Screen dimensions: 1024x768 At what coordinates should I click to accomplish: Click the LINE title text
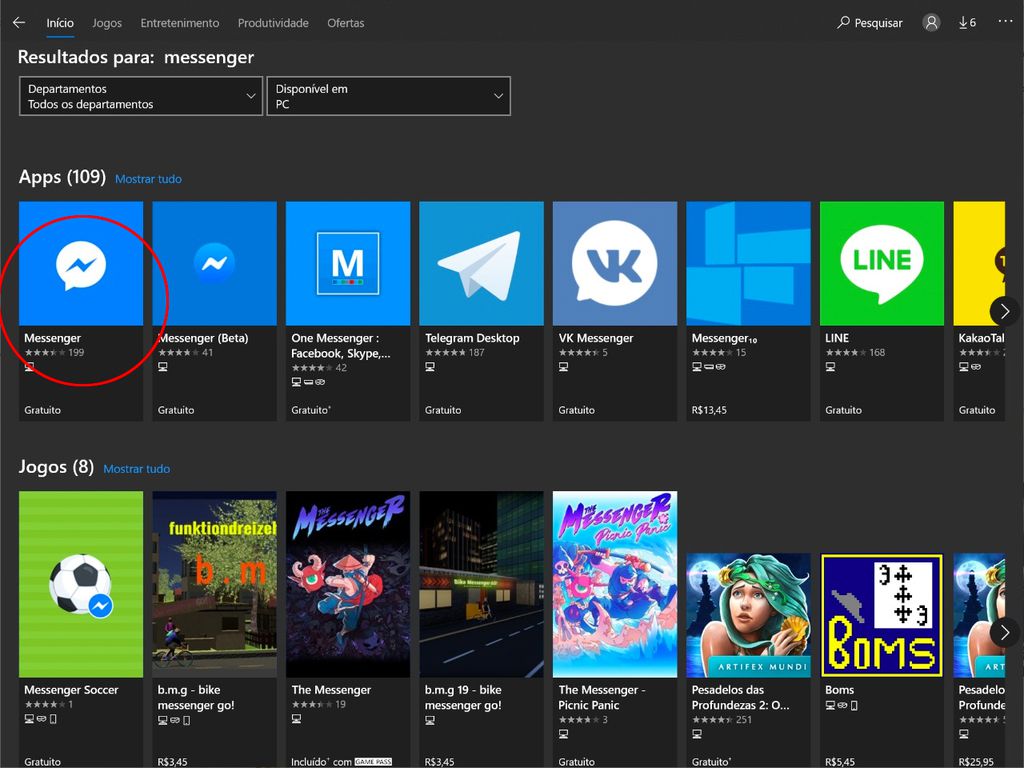tap(837, 338)
